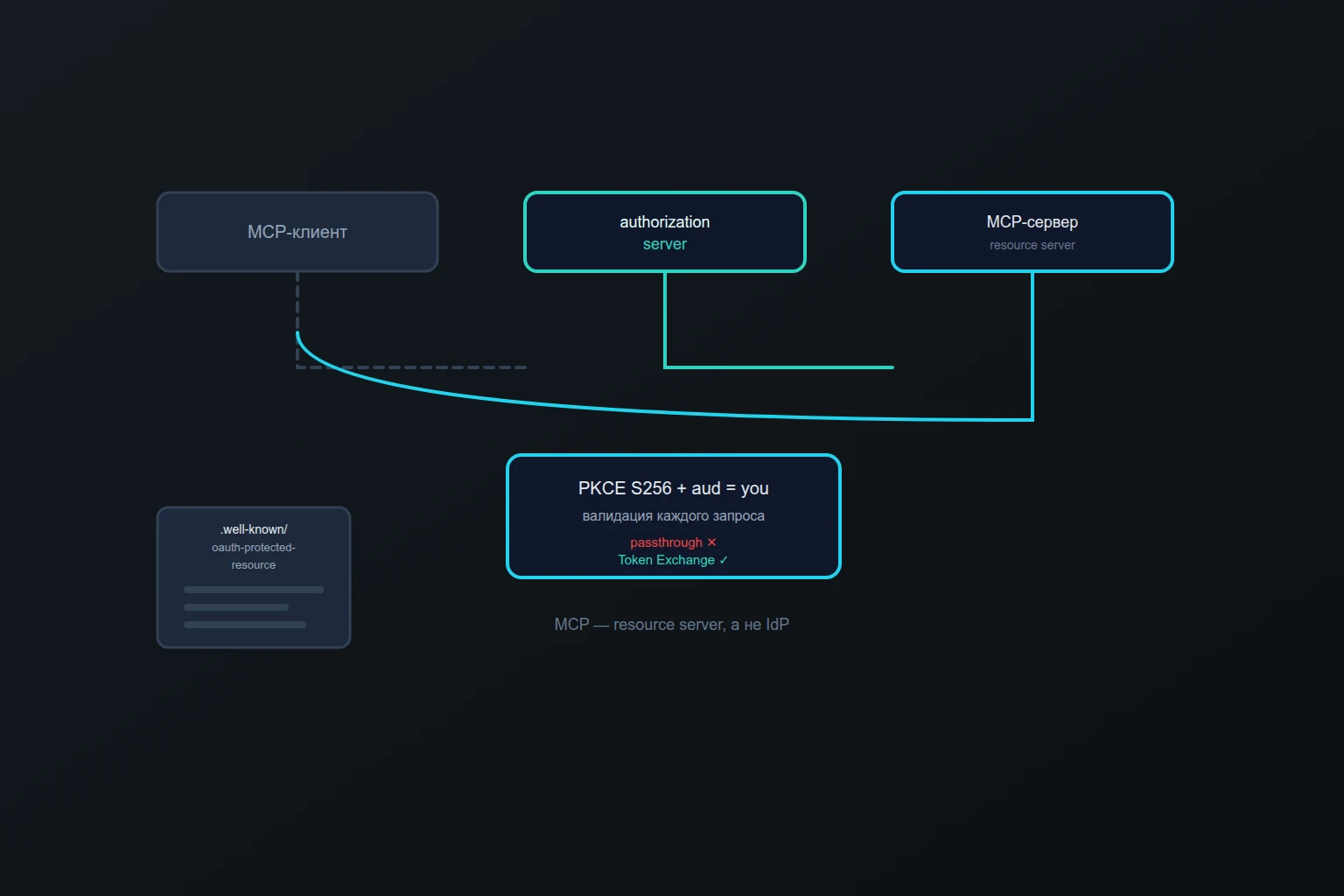Click the 'resource server' subtitle under MCP-сервер

point(1032,245)
